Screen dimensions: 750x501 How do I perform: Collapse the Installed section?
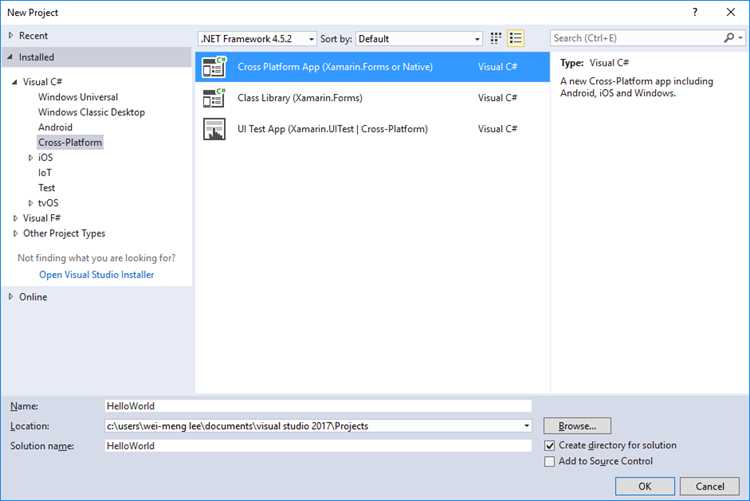11,57
